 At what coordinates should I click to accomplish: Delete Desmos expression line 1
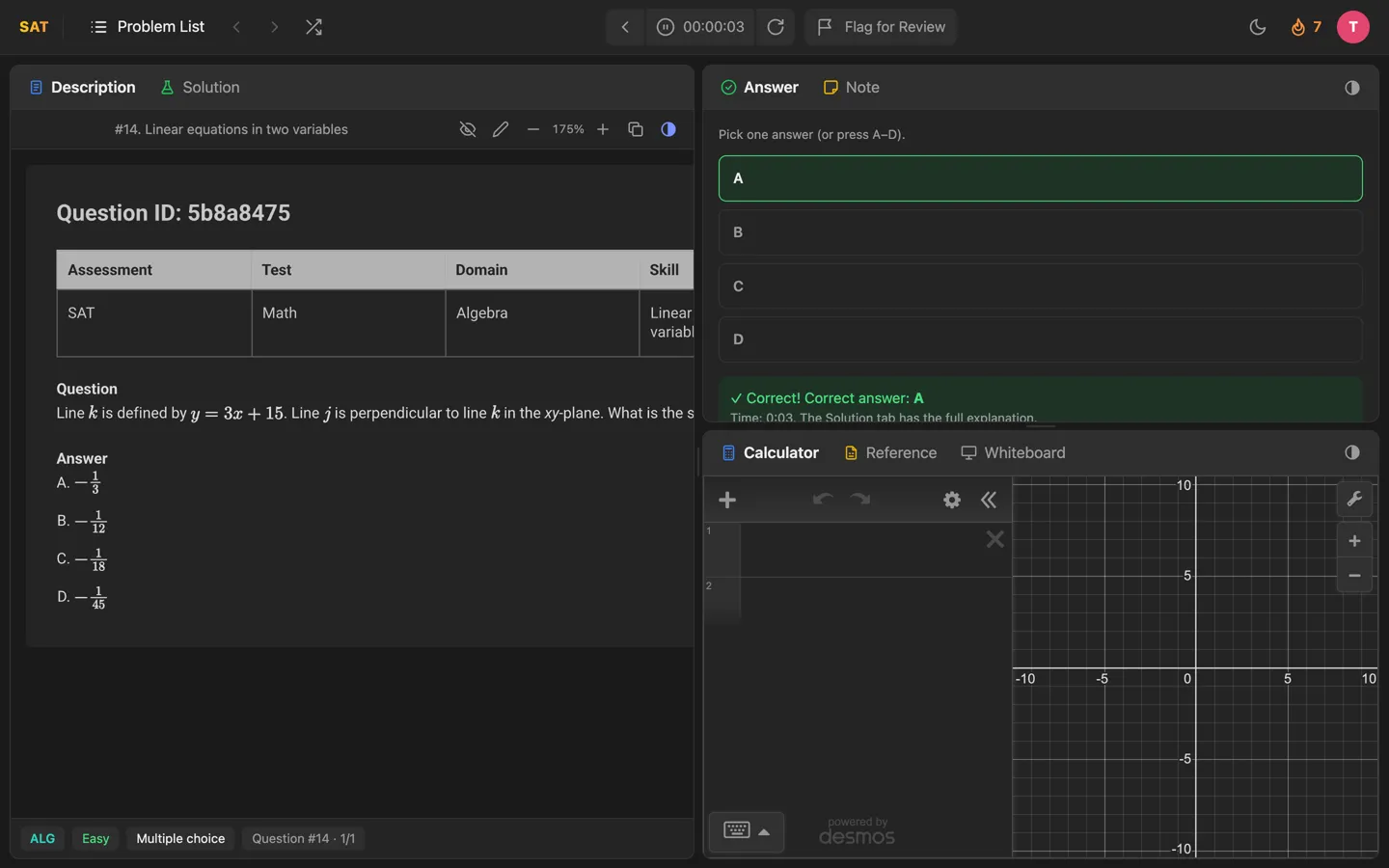(995, 540)
